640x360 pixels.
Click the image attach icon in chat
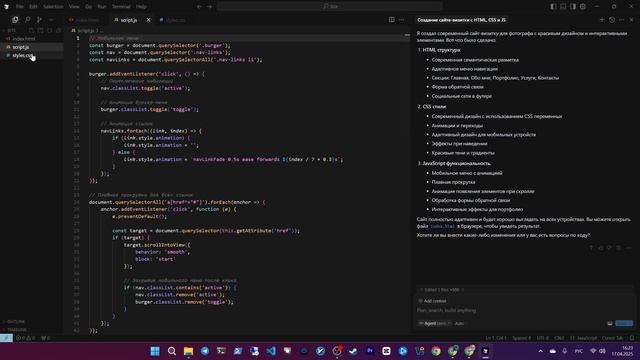(x=610, y=323)
